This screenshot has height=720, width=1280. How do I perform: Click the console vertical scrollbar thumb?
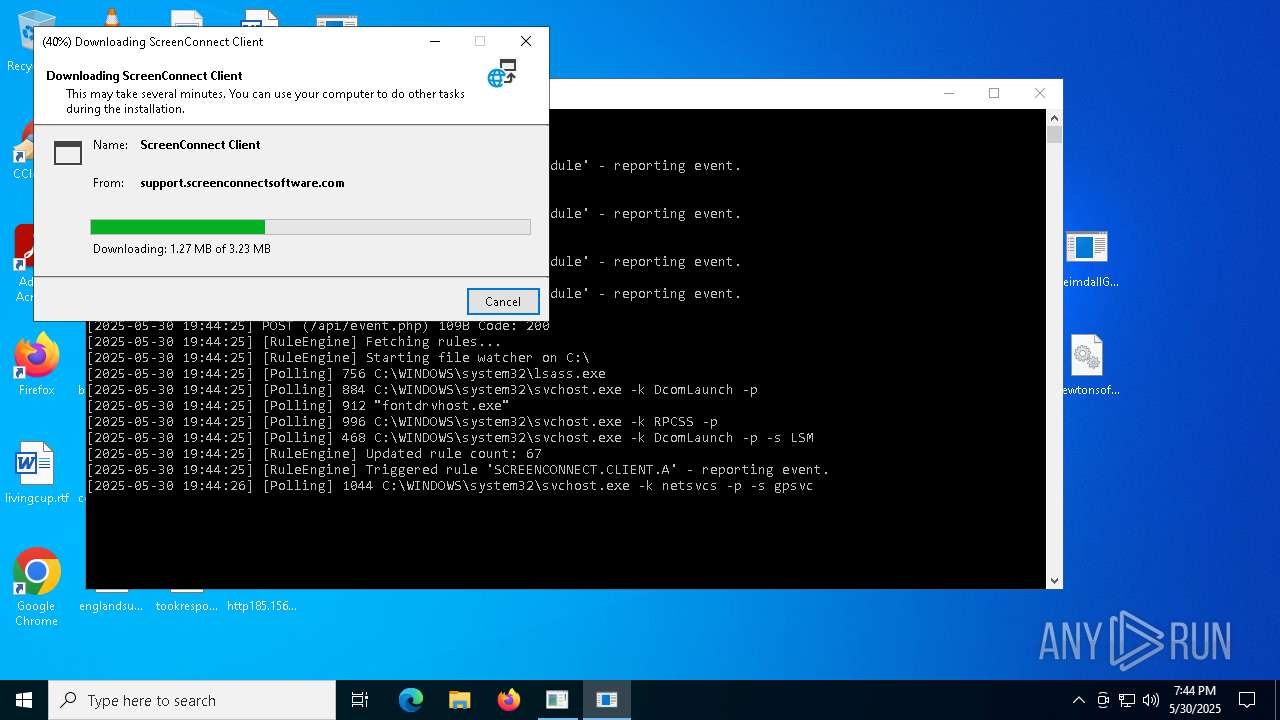pyautogui.click(x=1054, y=135)
